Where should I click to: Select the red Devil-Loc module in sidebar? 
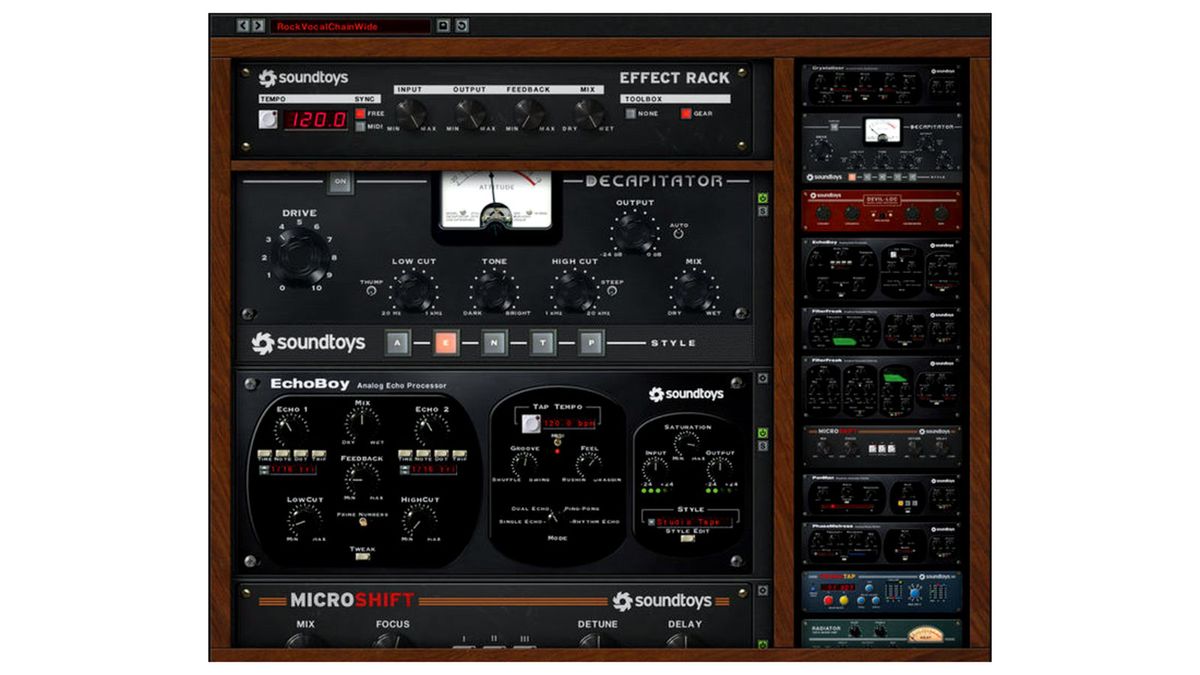(880, 210)
